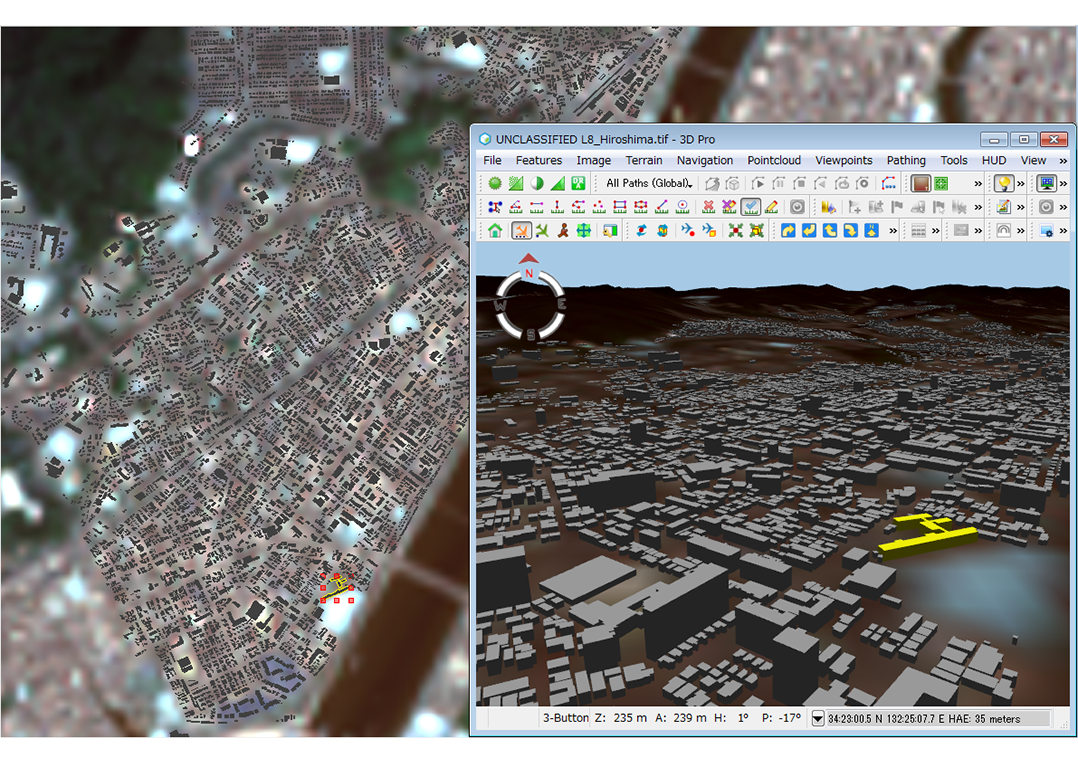Expand the toolbar overflow chevron near the lightbulb

tap(1021, 181)
